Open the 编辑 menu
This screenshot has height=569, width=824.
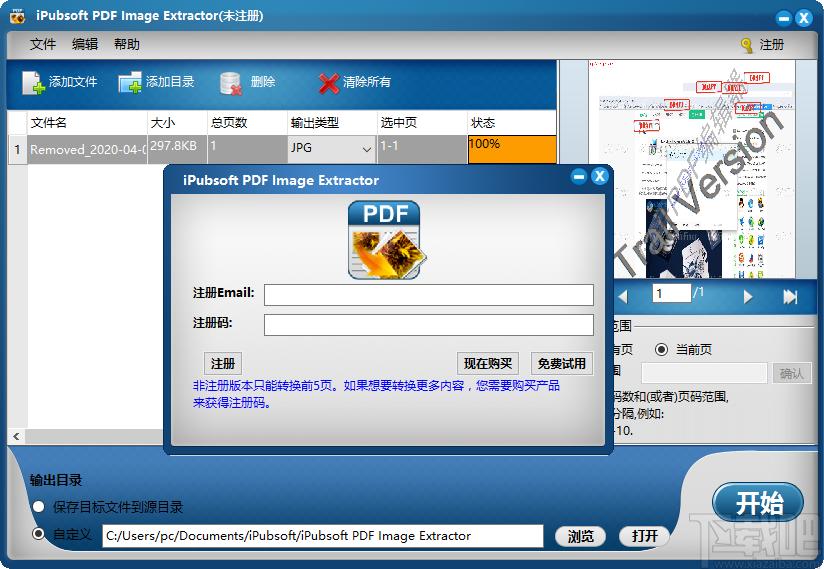(85, 44)
